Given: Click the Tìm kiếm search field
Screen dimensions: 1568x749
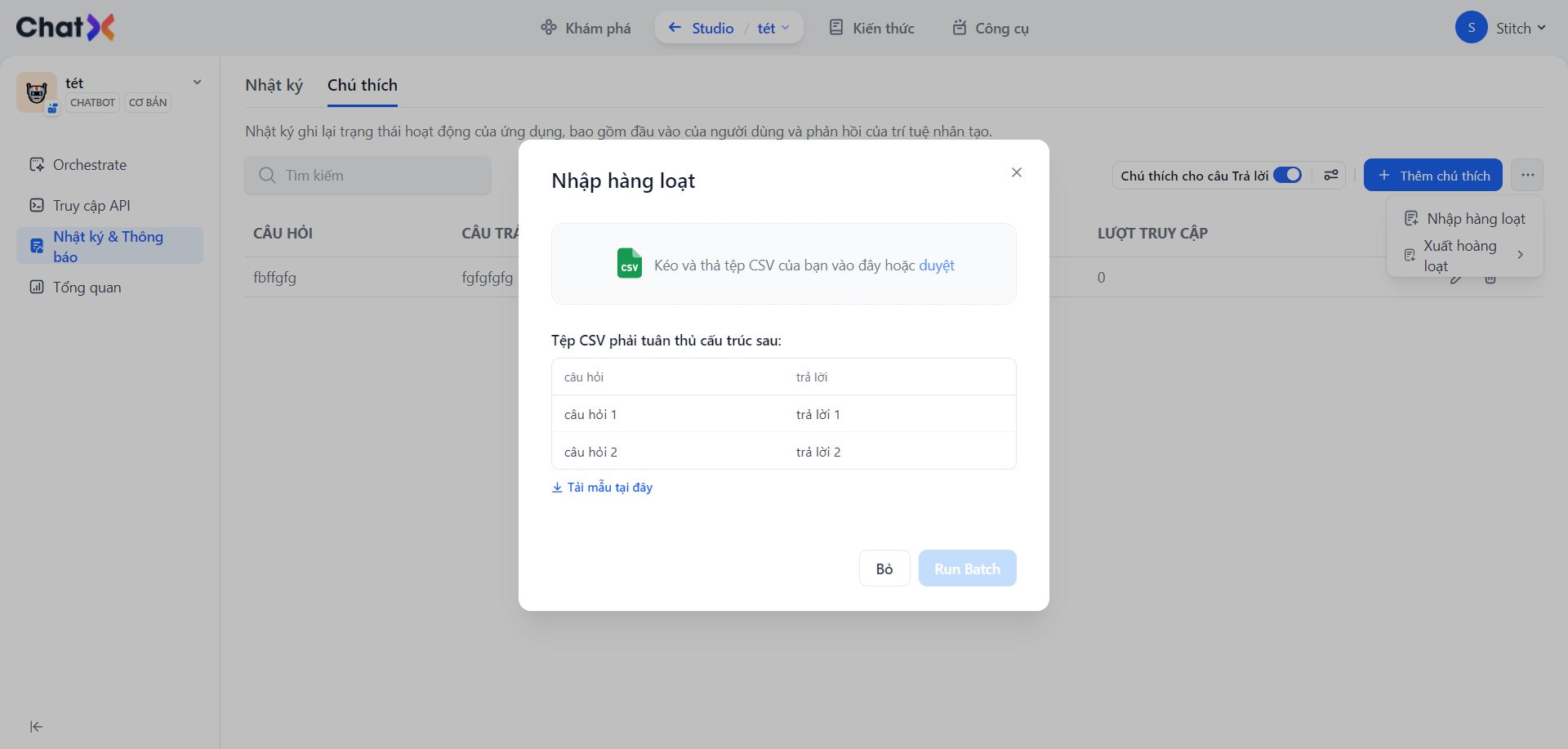Looking at the screenshot, I should coord(367,176).
